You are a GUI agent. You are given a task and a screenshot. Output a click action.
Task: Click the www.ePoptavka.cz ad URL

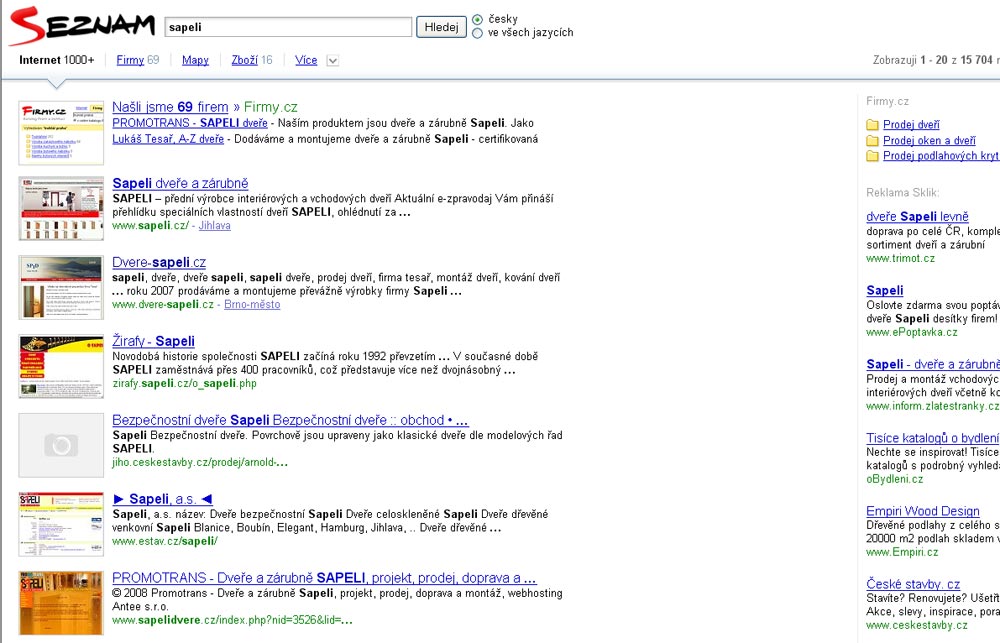(x=912, y=332)
